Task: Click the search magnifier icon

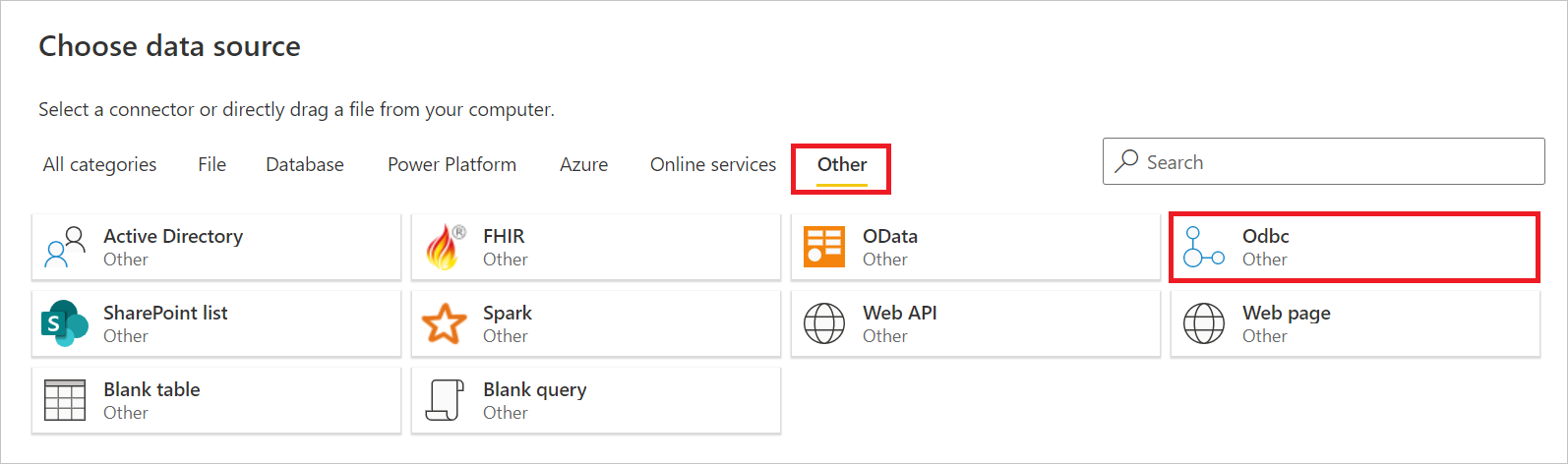Action: pos(1127,161)
